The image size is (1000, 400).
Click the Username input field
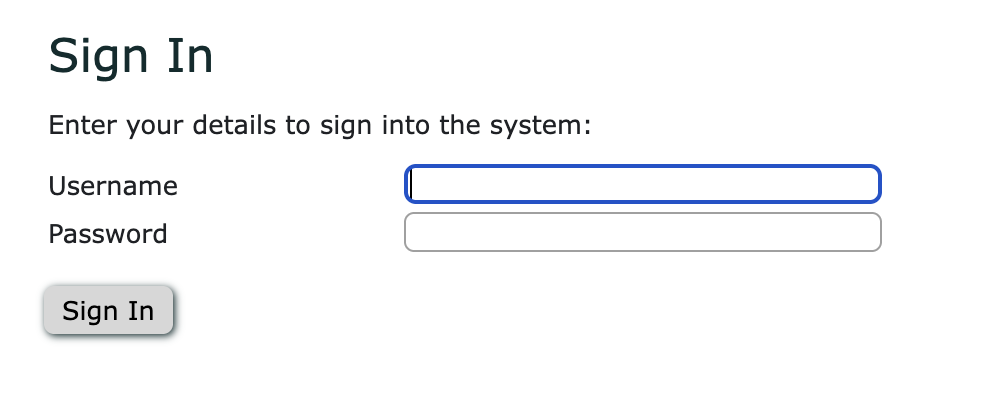tap(642, 184)
